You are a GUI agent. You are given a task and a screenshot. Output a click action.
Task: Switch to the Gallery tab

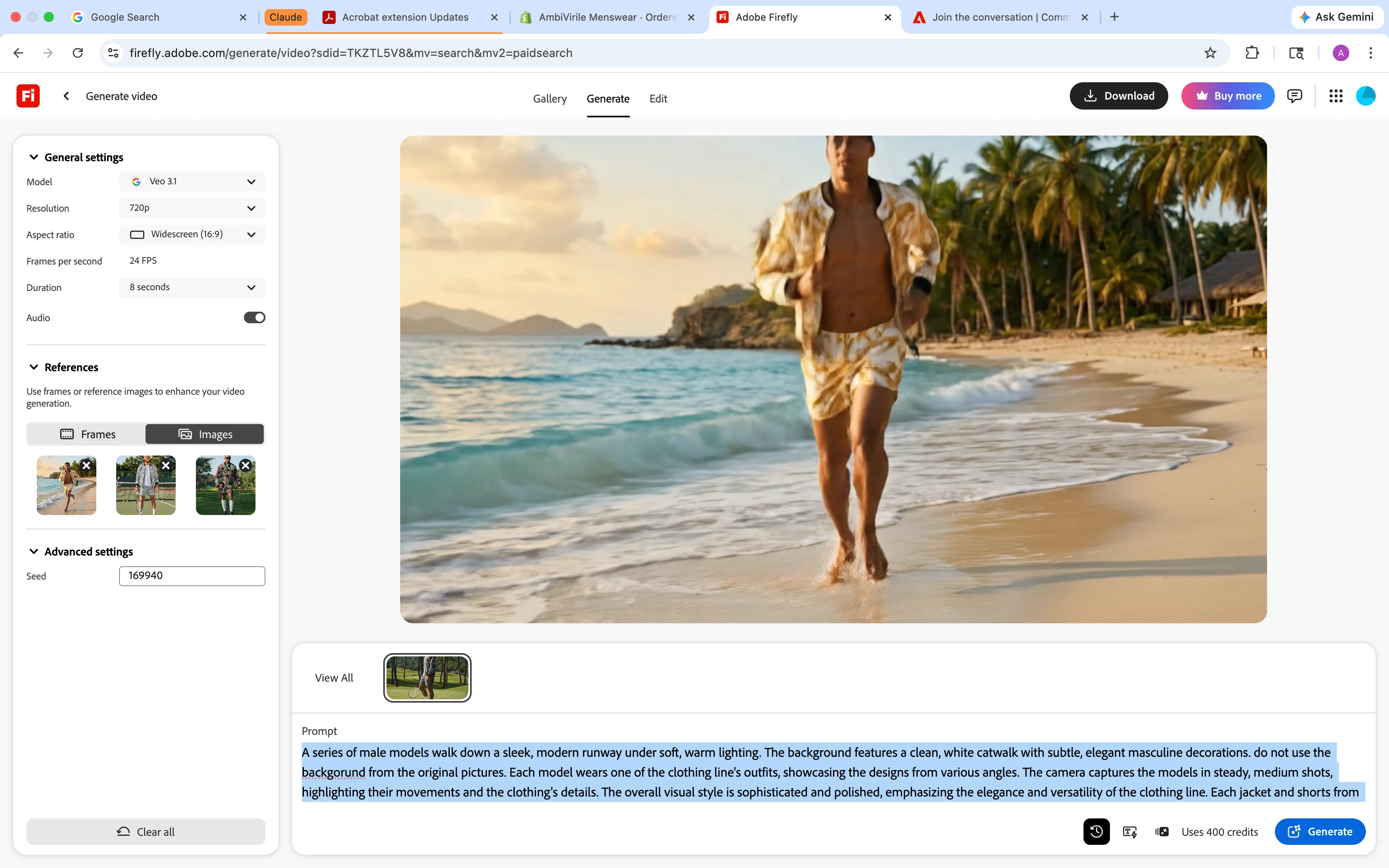tap(549, 99)
